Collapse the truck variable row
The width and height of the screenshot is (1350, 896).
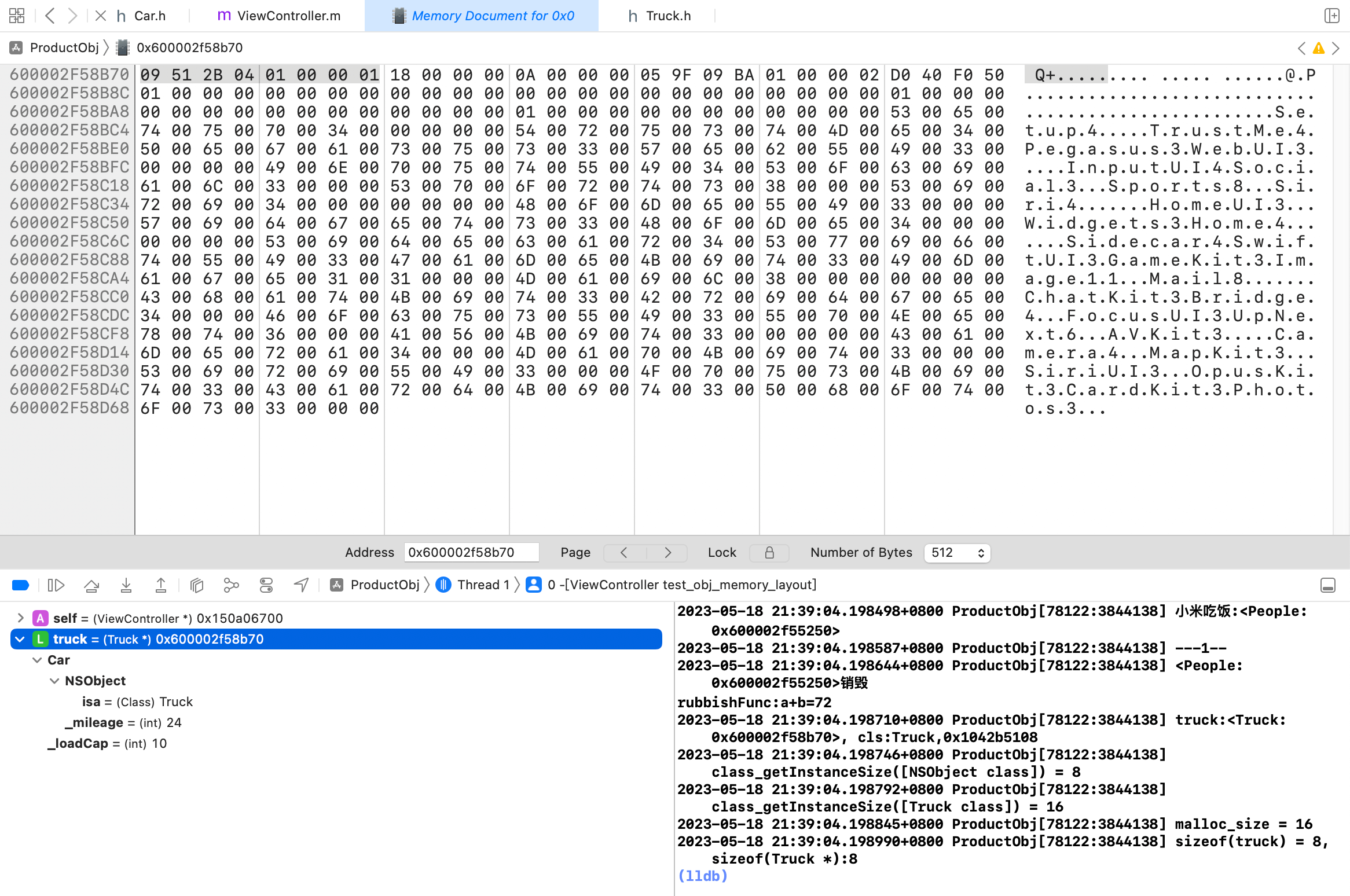pyautogui.click(x=20, y=639)
